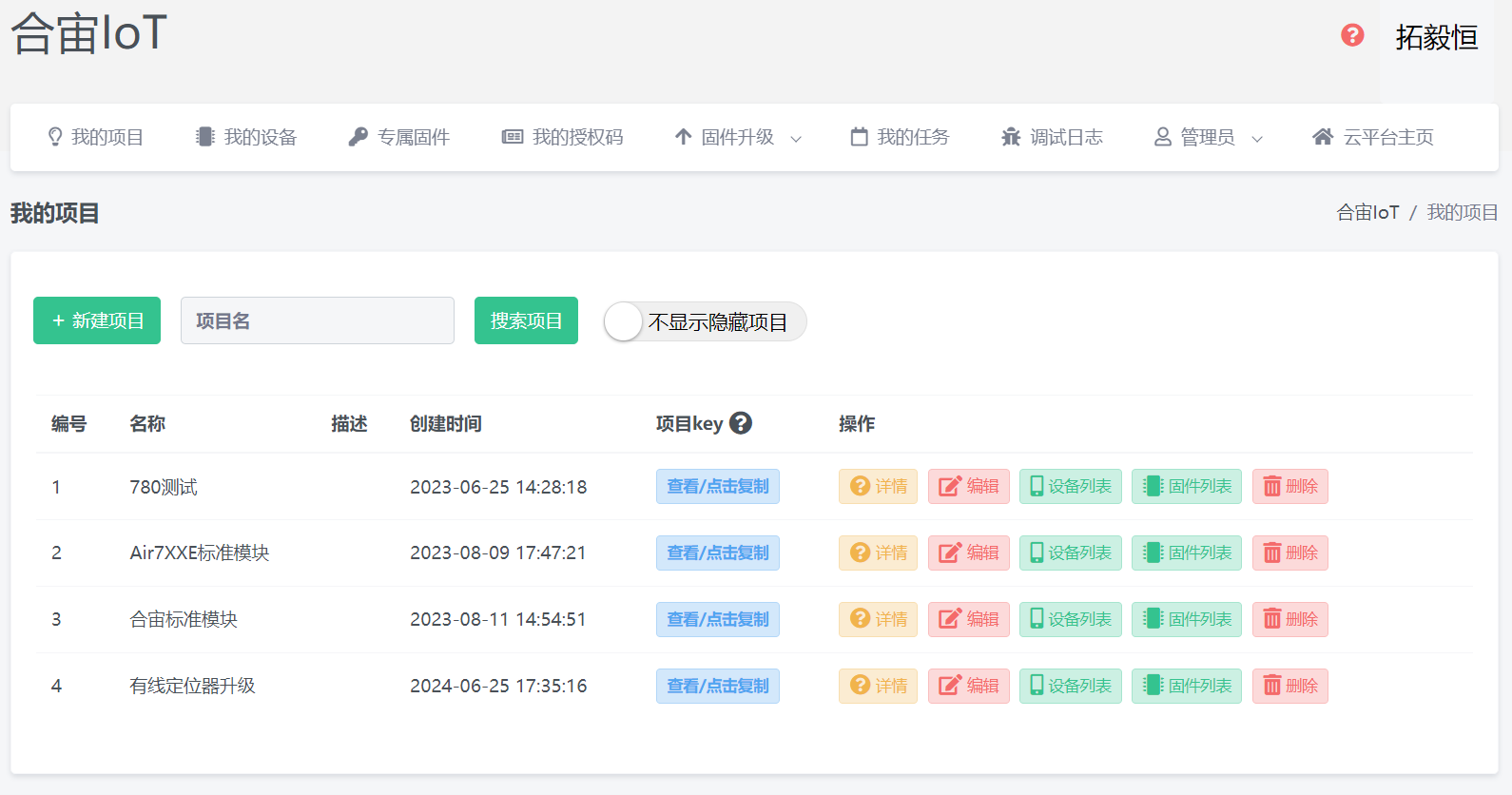The width and height of the screenshot is (1512, 795).
Task: Open the 我的授权码 menu item
Action: click(563, 137)
